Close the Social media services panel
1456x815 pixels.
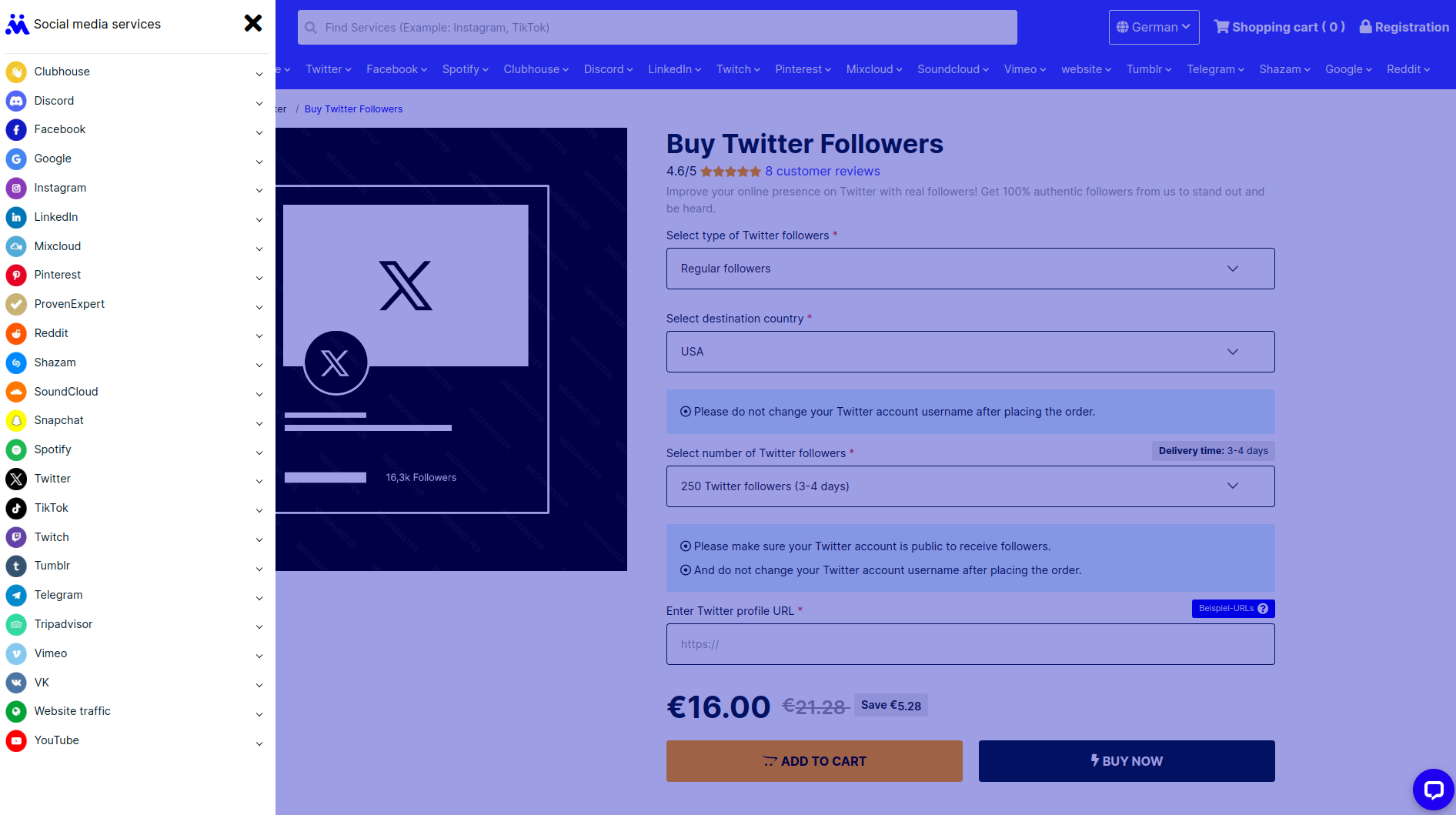253,24
